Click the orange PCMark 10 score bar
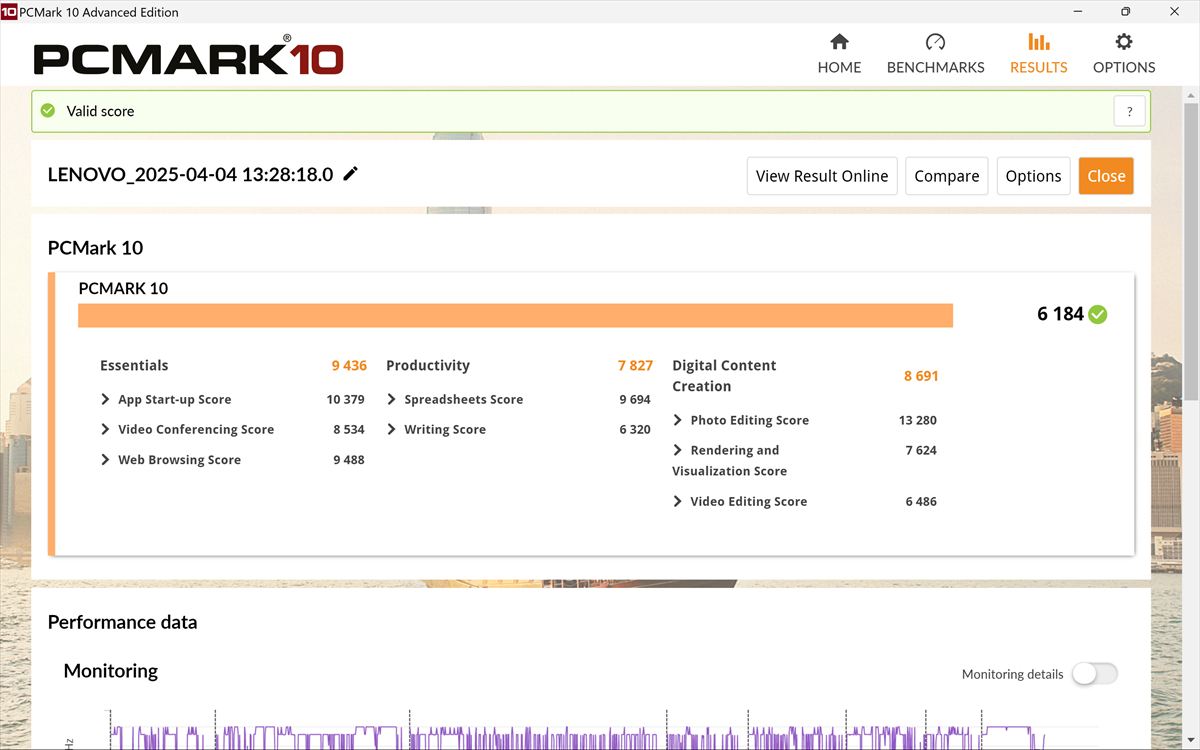The width and height of the screenshot is (1200, 750). (515, 315)
